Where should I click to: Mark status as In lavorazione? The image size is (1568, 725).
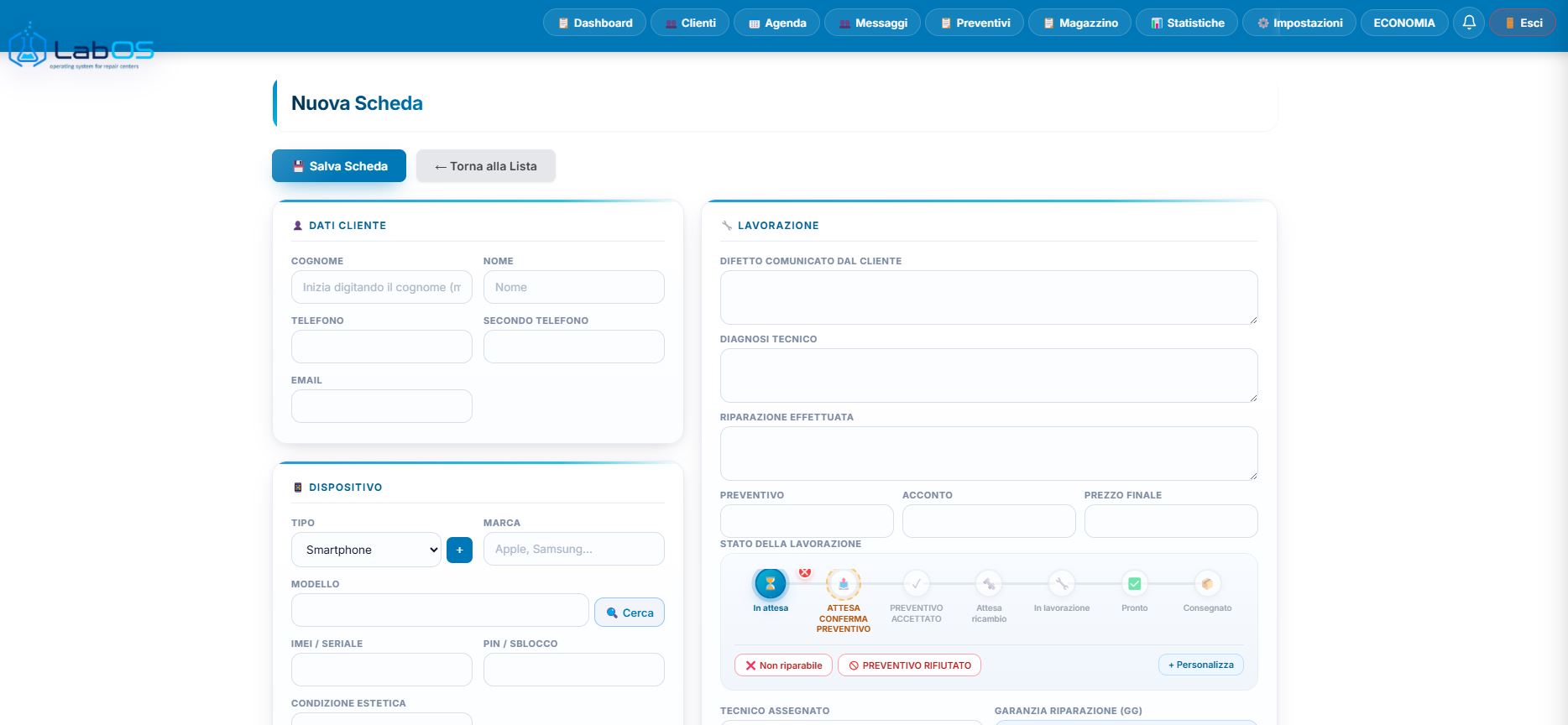coord(1062,583)
